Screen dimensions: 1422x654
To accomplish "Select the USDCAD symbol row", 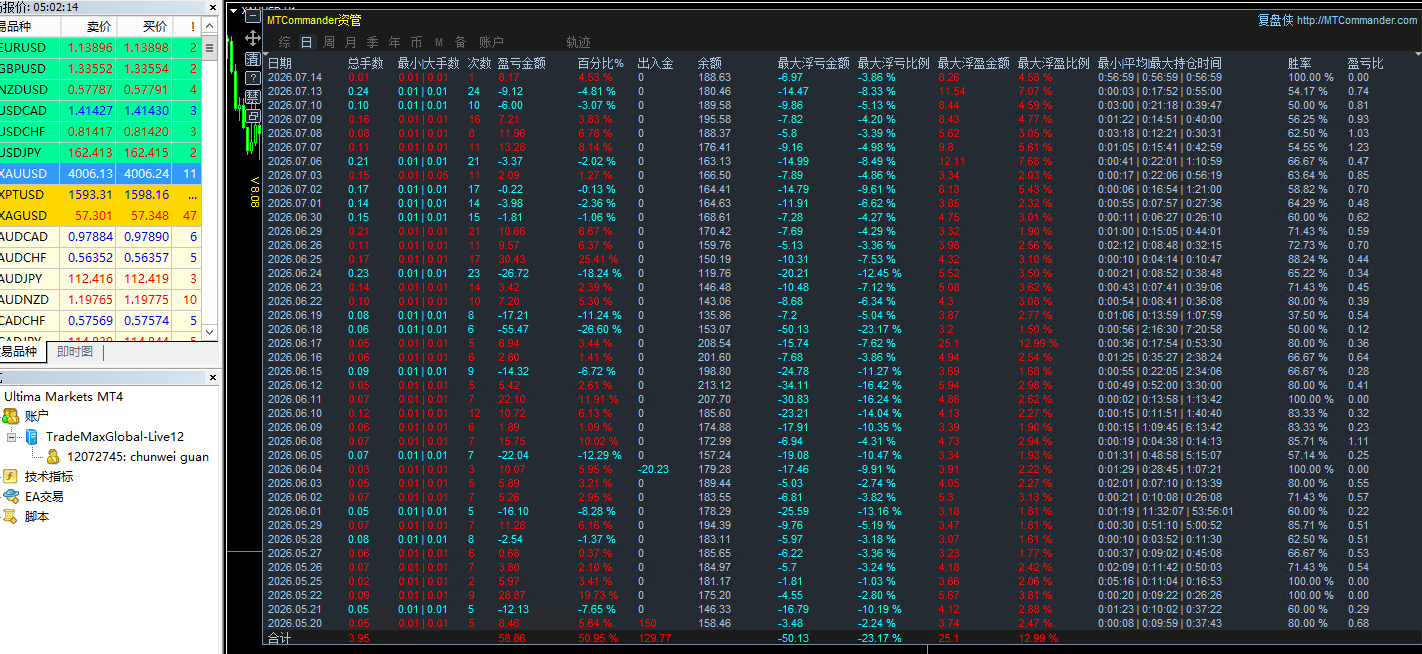I will pos(100,110).
